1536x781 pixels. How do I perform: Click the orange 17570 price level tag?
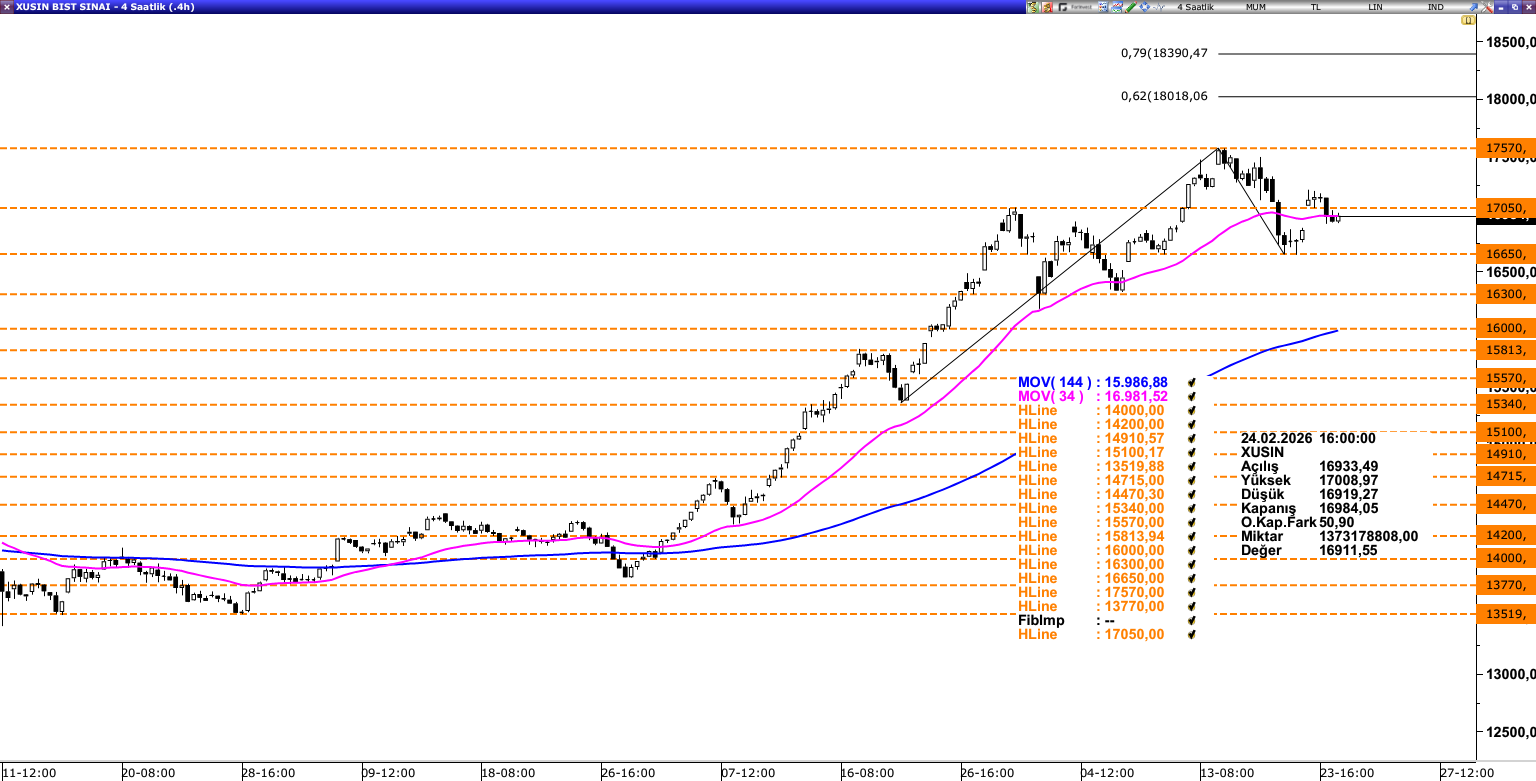click(1505, 148)
